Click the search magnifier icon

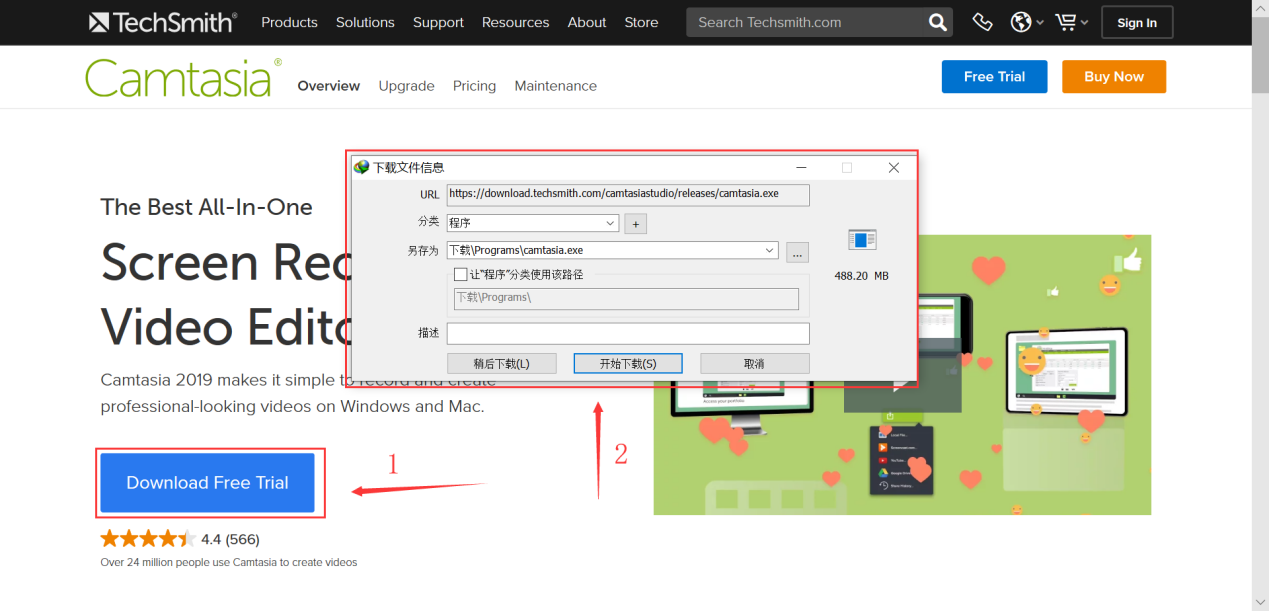click(937, 22)
